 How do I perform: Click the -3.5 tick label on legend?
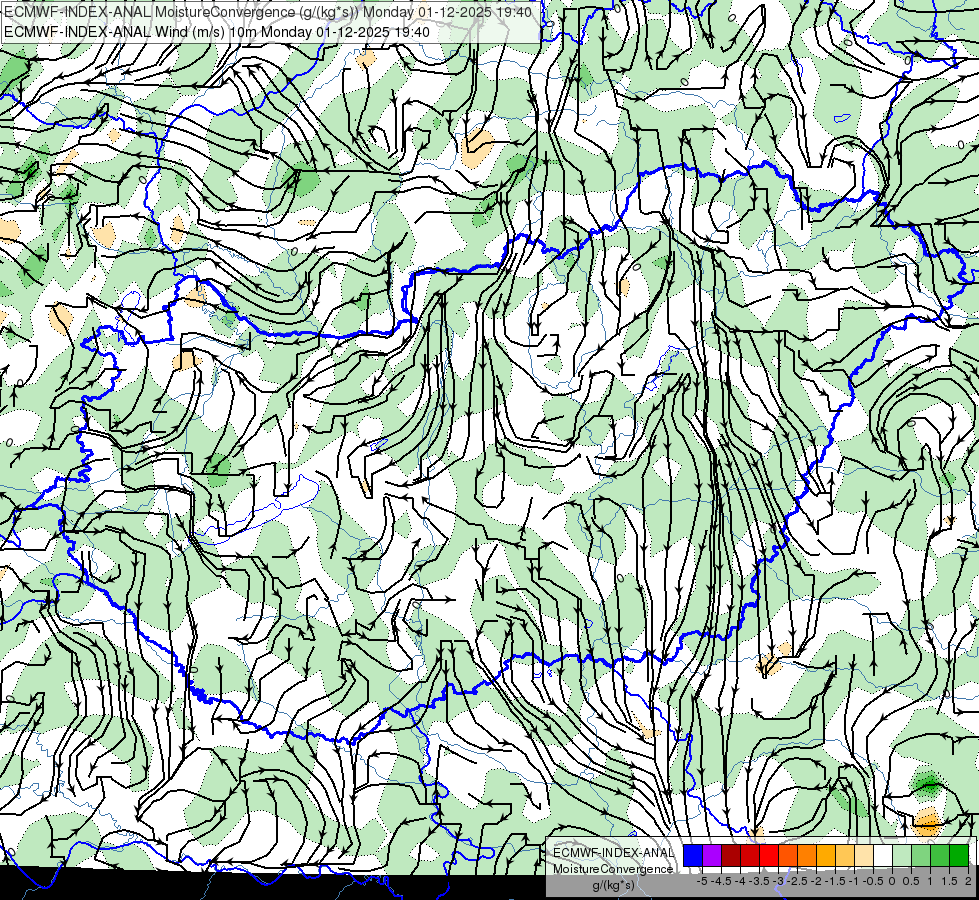759,881
